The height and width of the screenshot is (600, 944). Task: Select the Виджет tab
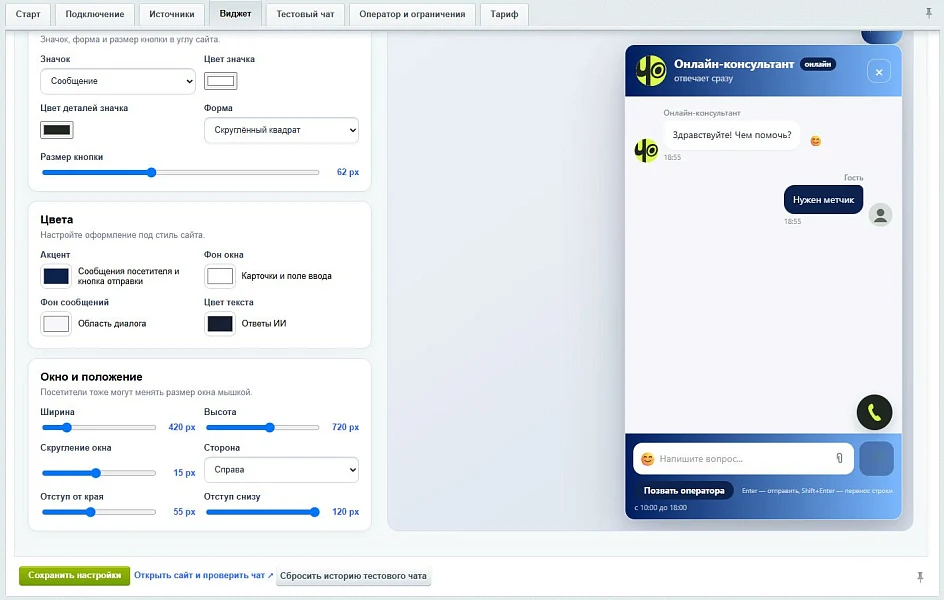(235, 13)
